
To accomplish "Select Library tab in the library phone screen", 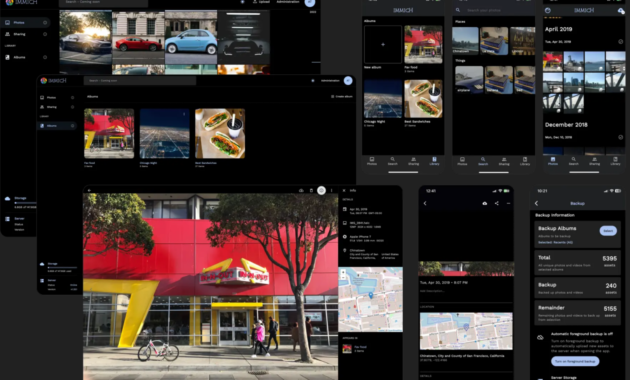I will click(x=434, y=161).
